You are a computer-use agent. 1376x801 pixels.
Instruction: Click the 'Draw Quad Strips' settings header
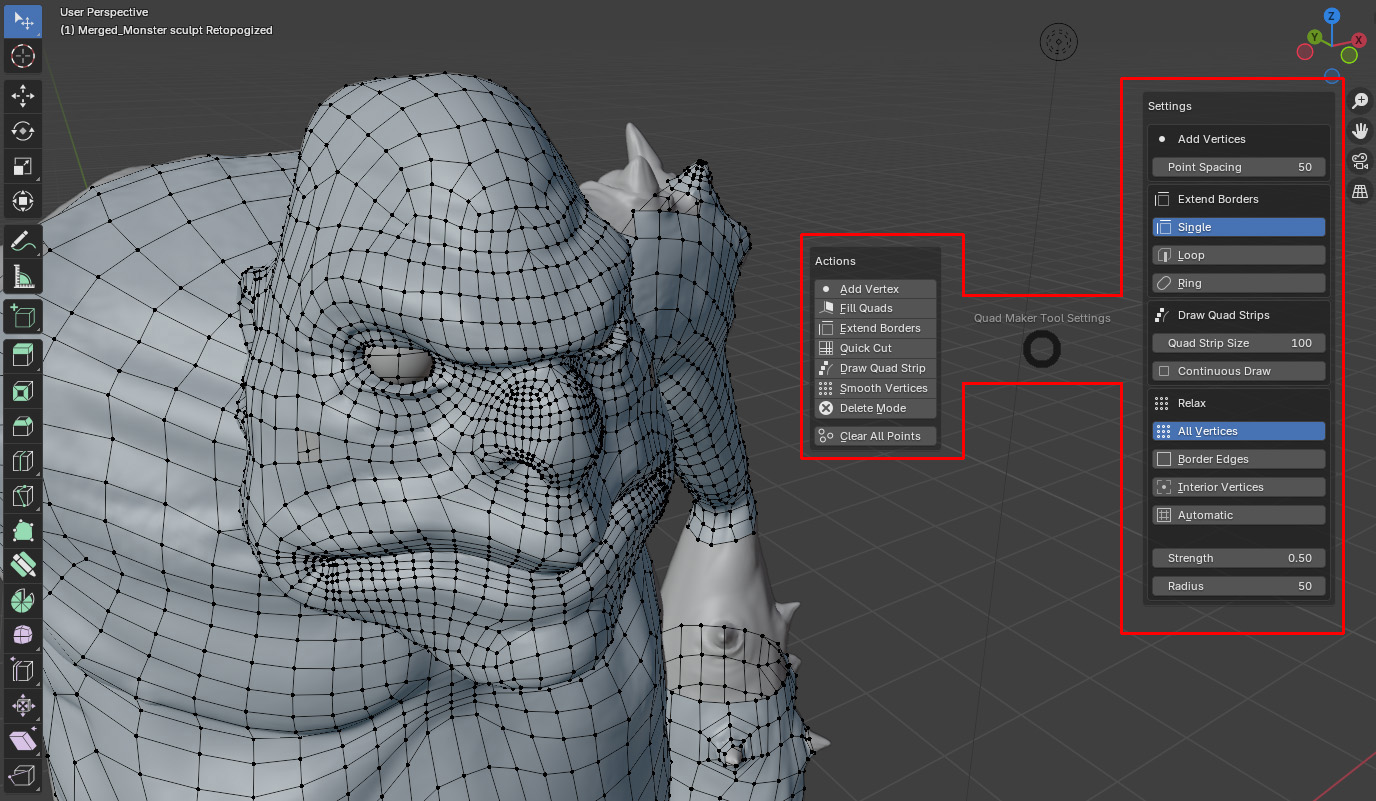tap(1223, 315)
